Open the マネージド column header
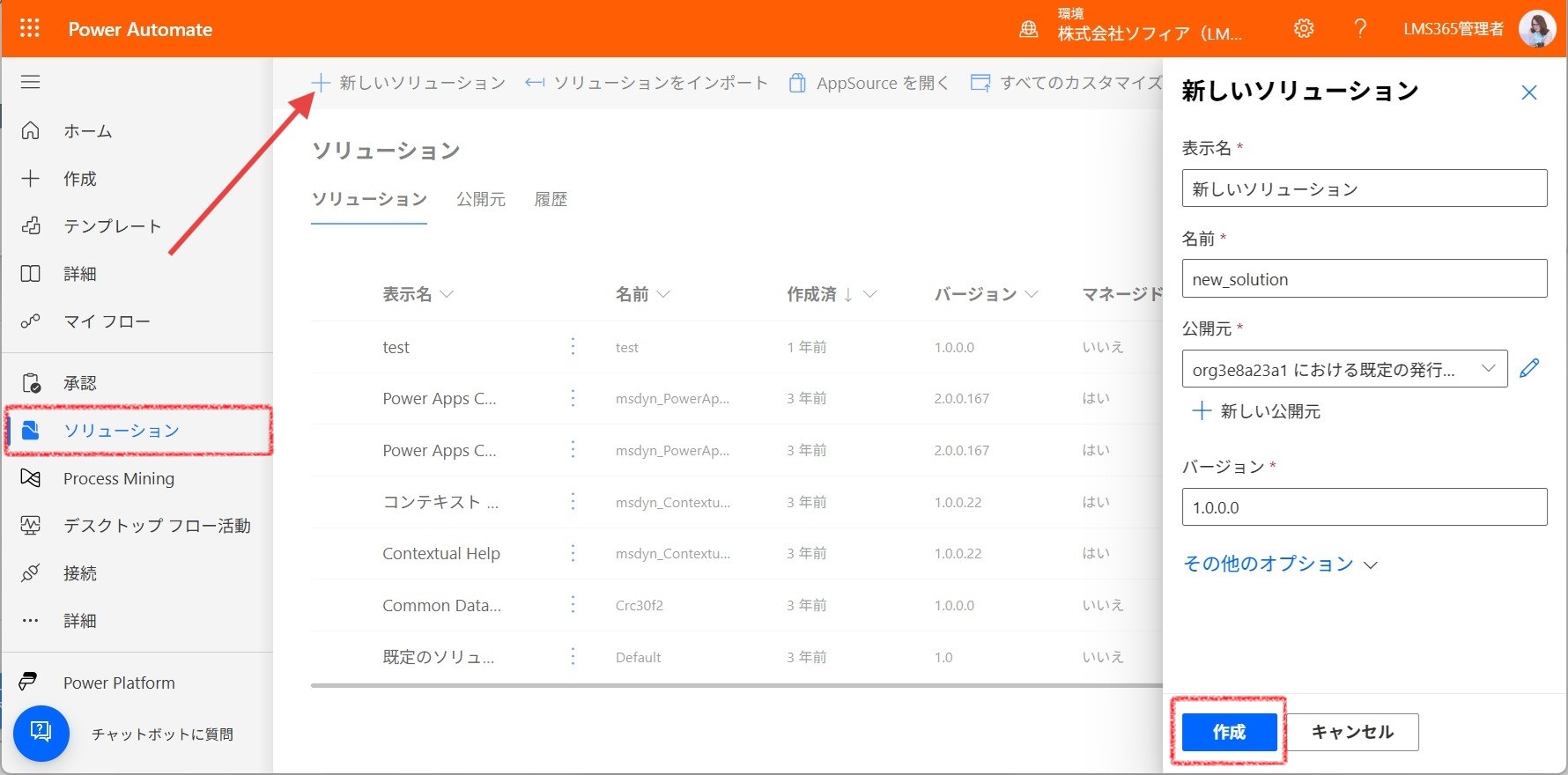Viewport: 1568px width, 775px height. click(x=1122, y=294)
